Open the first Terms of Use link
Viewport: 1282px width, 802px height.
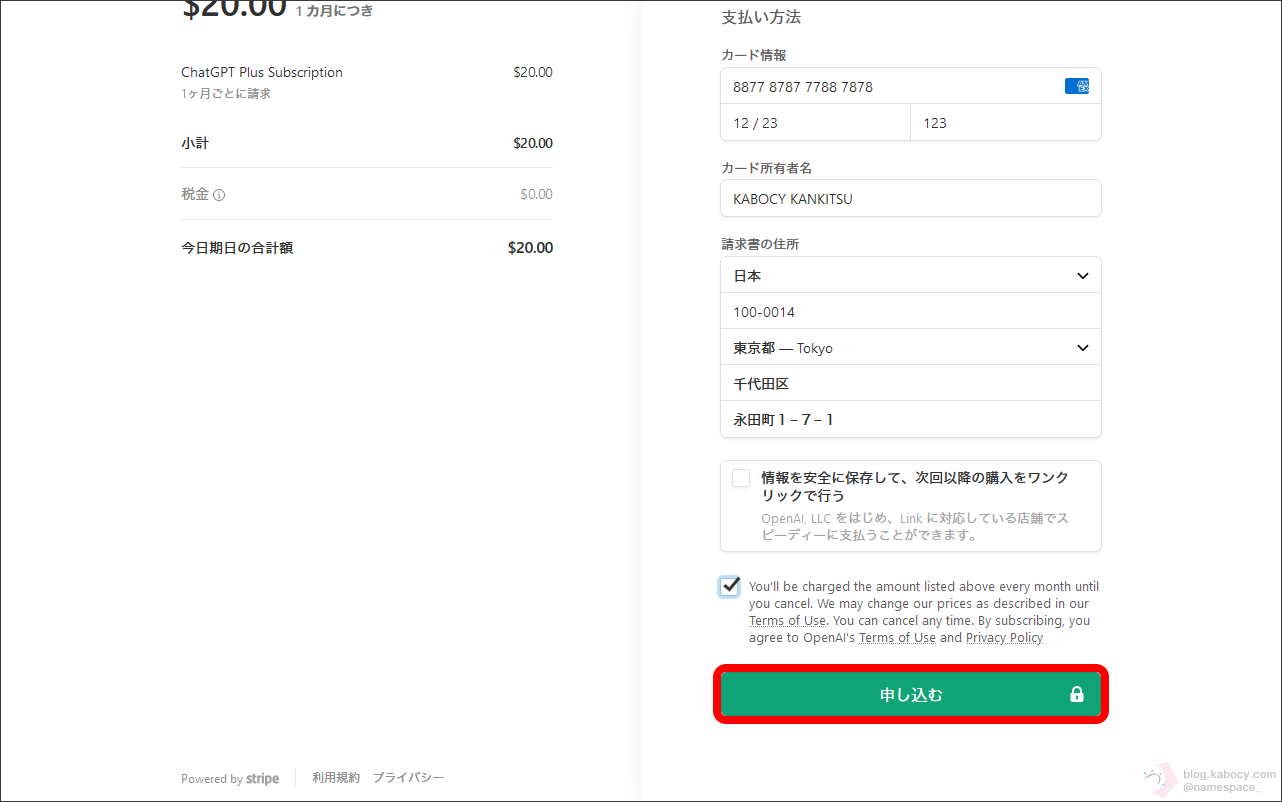point(787,621)
